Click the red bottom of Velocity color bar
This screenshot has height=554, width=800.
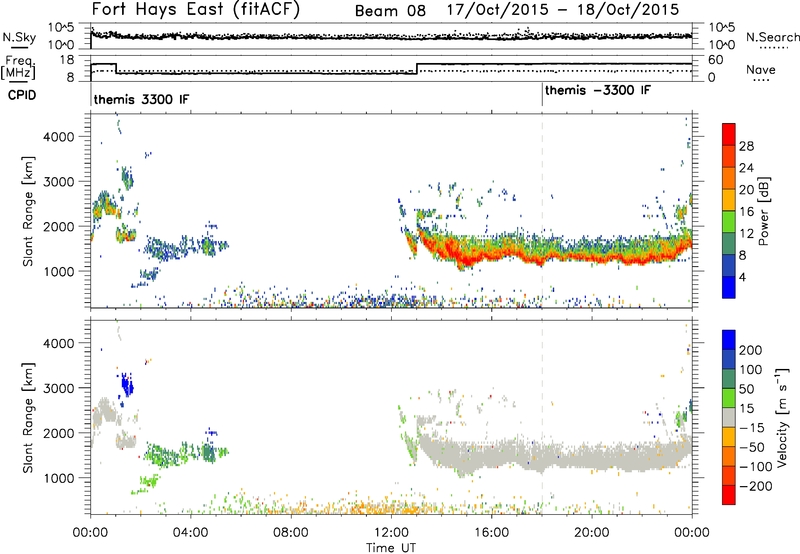(729, 495)
